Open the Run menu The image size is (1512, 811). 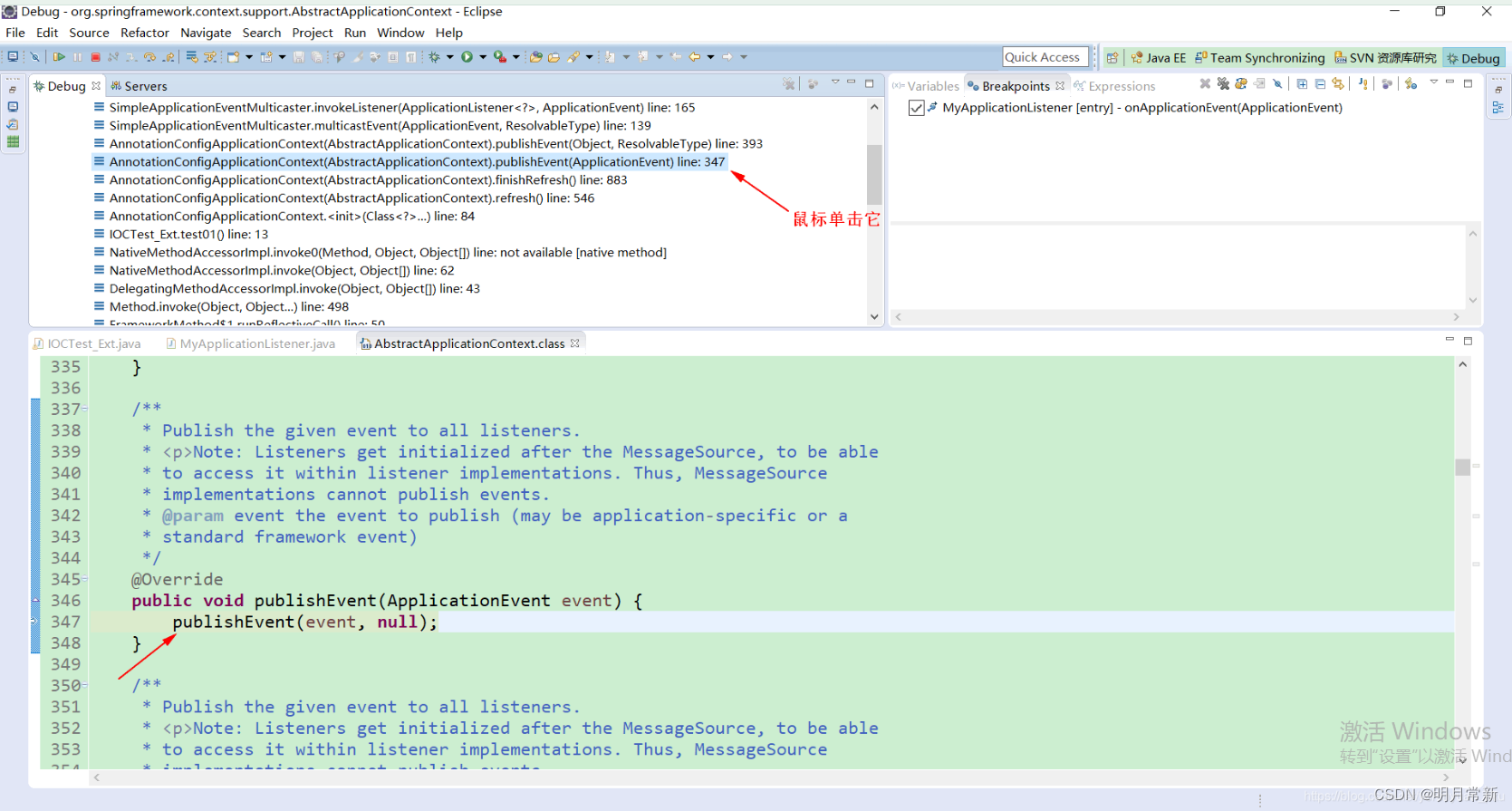[355, 33]
